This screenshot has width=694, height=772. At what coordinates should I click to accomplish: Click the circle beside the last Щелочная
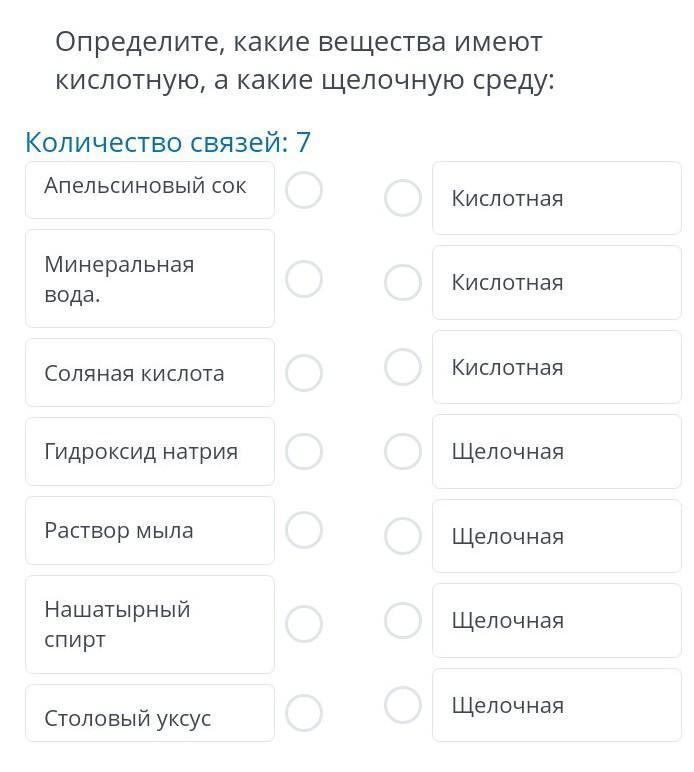[403, 705]
